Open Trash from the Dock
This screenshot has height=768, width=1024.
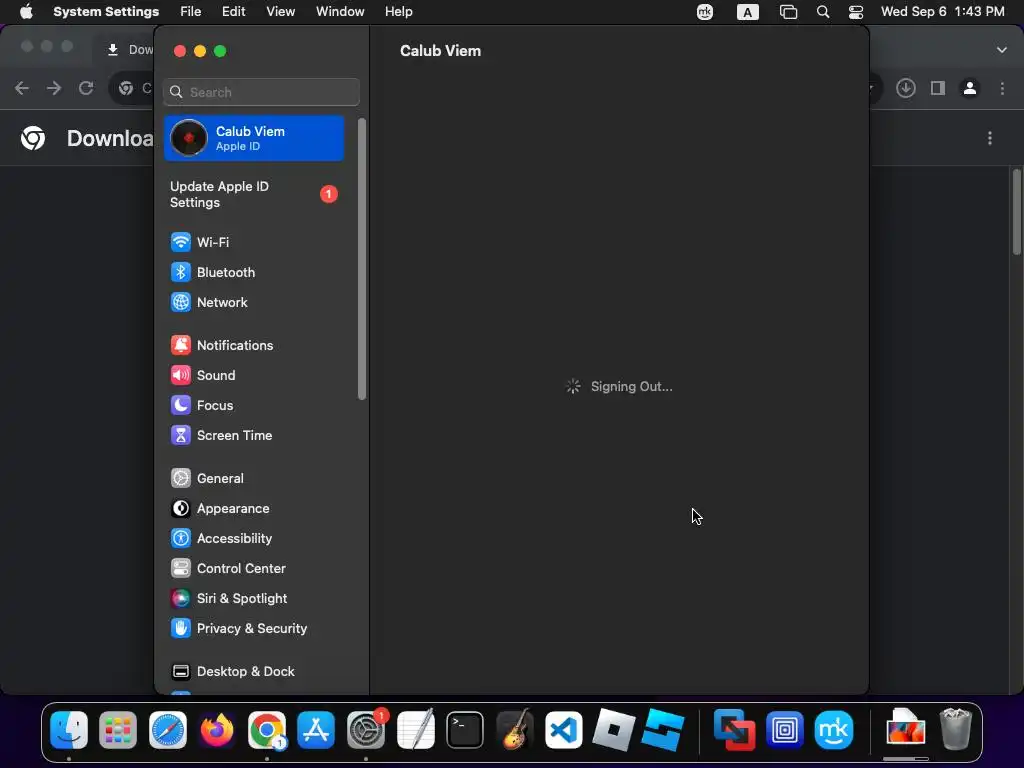955,729
